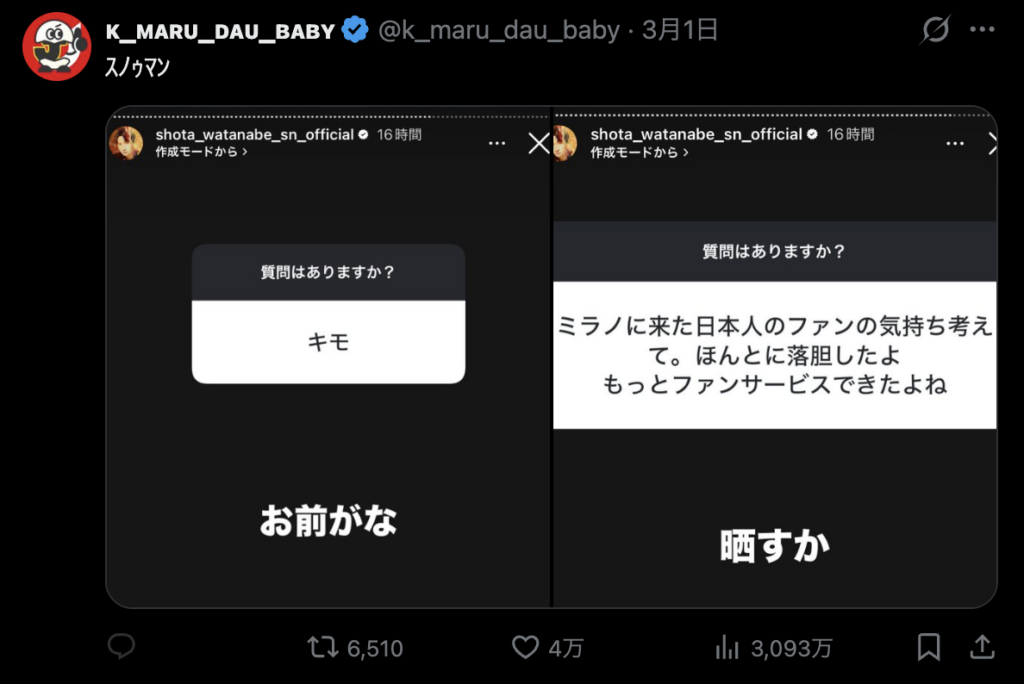Open right story image showing 晒すか
This screenshot has width=1024, height=684.
(775, 357)
